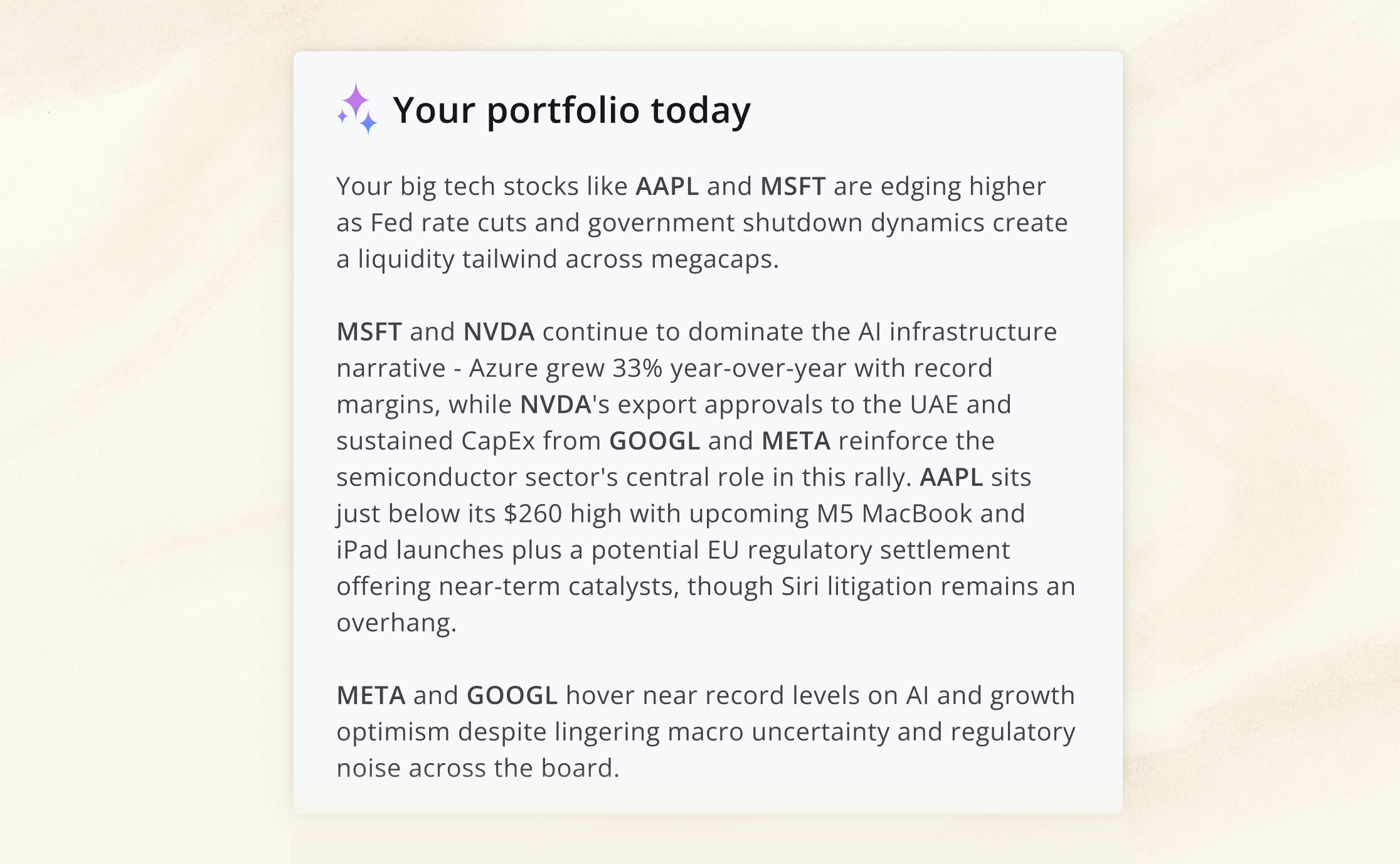
Task: Select AAPL ticker in the first paragraph
Action: pyautogui.click(x=667, y=186)
